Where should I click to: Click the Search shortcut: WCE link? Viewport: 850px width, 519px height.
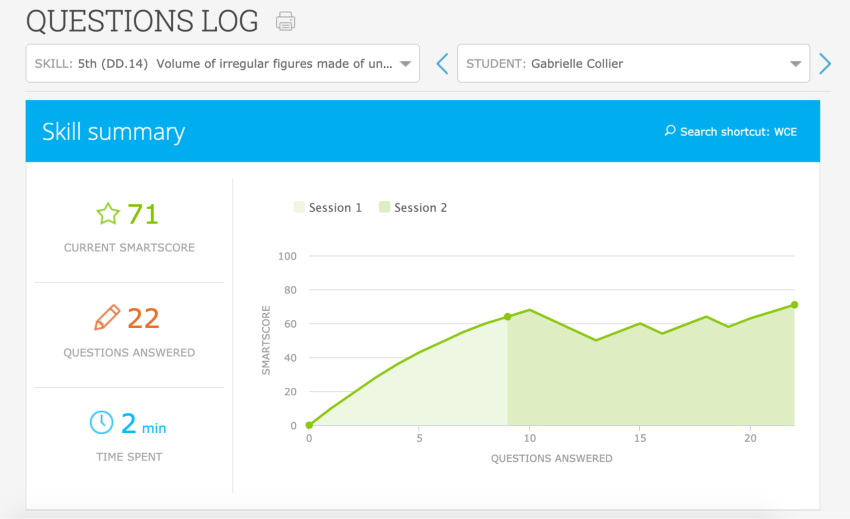click(x=738, y=132)
